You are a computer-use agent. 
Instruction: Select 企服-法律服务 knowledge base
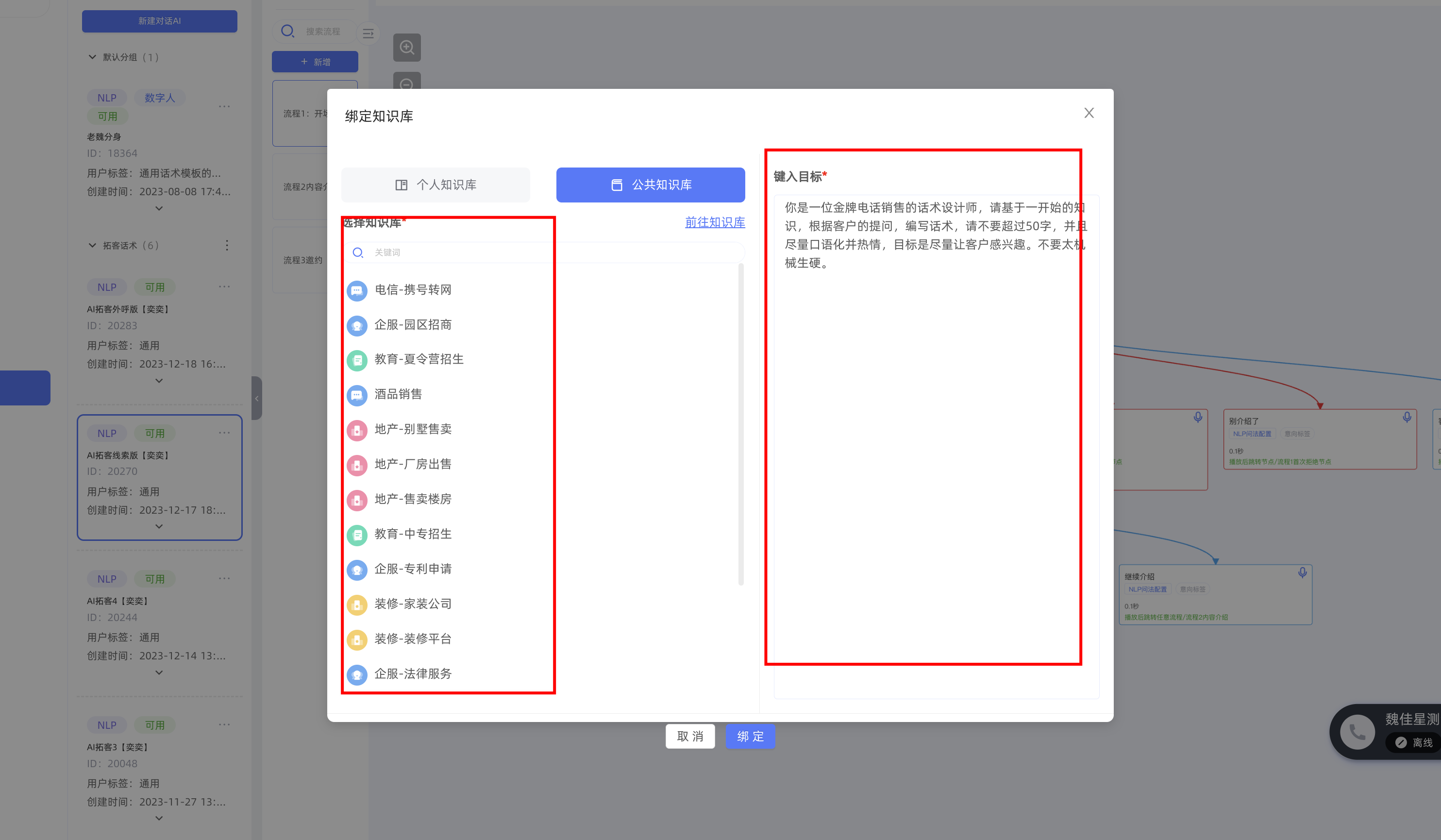pyautogui.click(x=413, y=673)
